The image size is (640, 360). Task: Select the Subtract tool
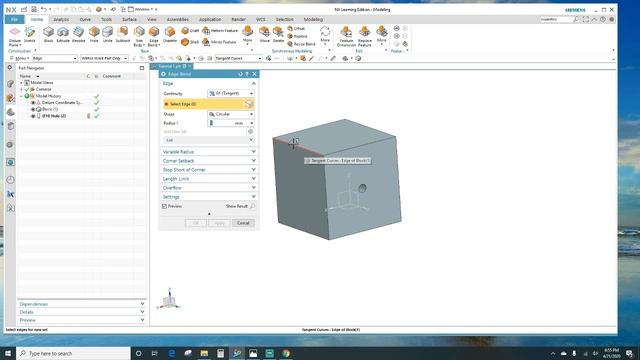tap(122, 35)
